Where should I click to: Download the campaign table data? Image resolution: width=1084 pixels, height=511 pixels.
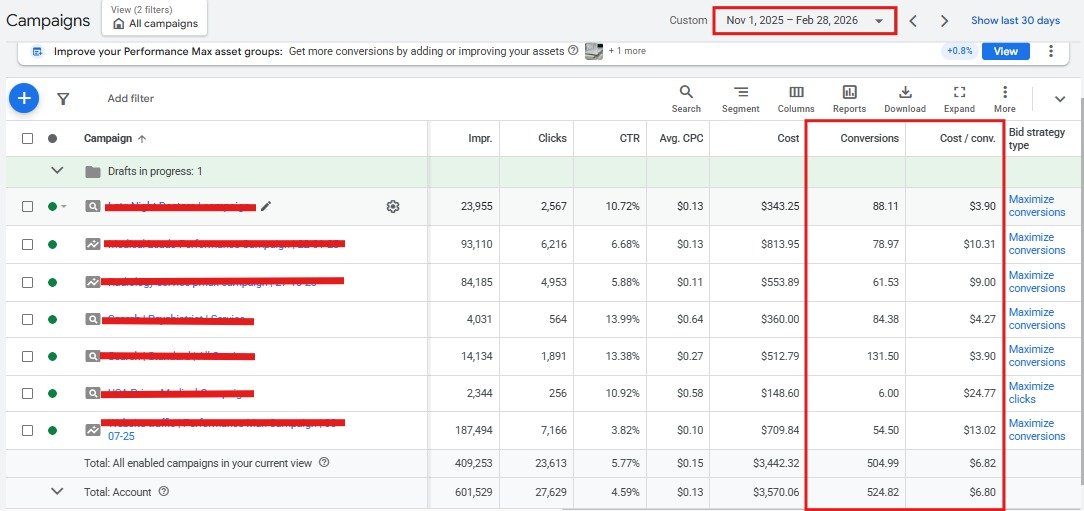(905, 98)
